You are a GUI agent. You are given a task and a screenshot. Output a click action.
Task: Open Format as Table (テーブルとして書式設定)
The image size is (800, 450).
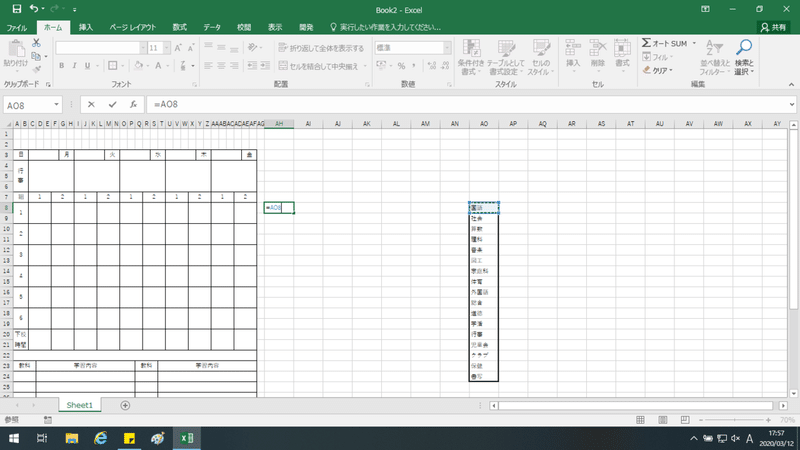point(506,58)
